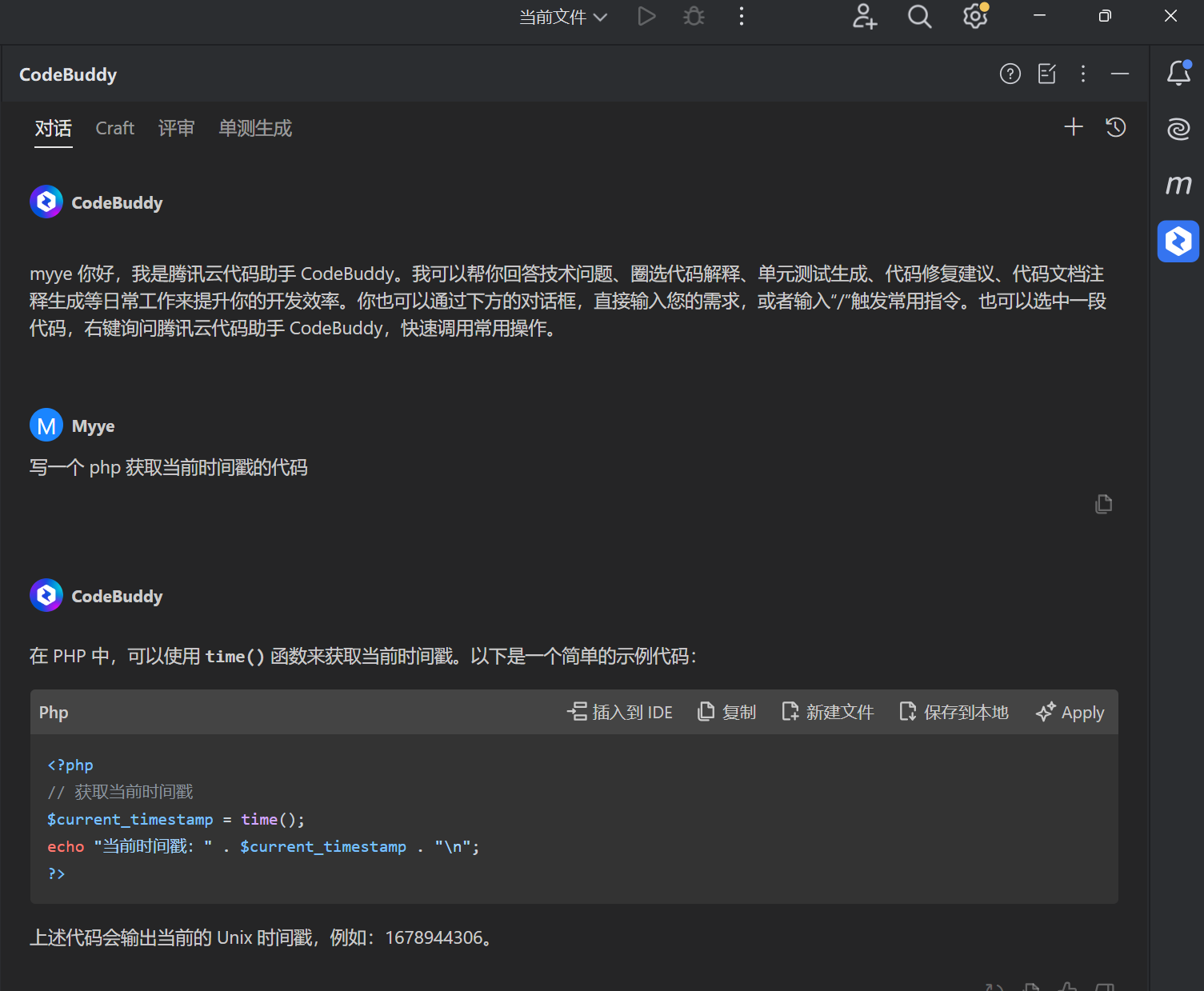
Task: Open the Maven tool window icon
Action: point(1178,185)
